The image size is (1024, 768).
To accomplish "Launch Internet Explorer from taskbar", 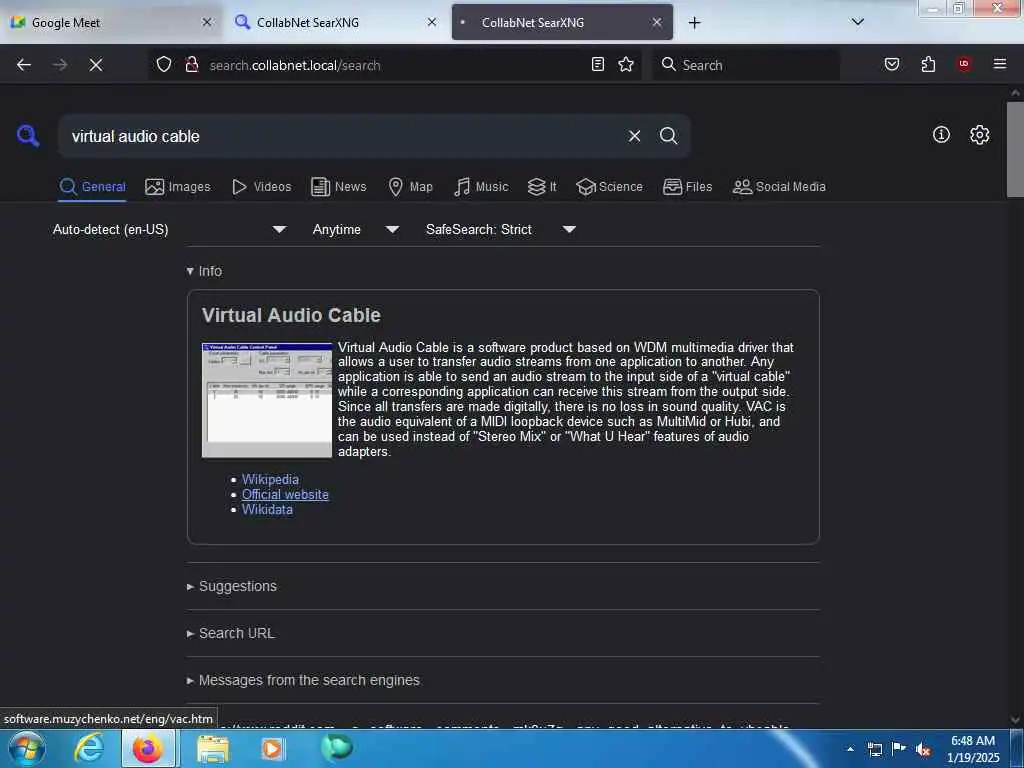I will pyautogui.click(x=88, y=748).
